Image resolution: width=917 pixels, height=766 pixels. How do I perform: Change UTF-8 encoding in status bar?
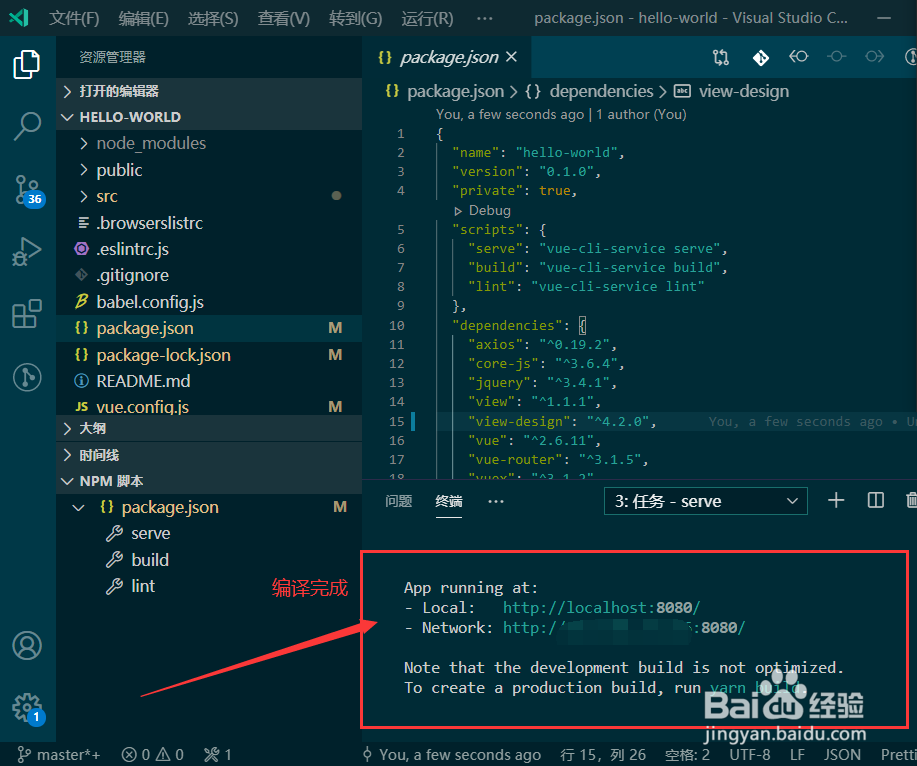click(750, 754)
